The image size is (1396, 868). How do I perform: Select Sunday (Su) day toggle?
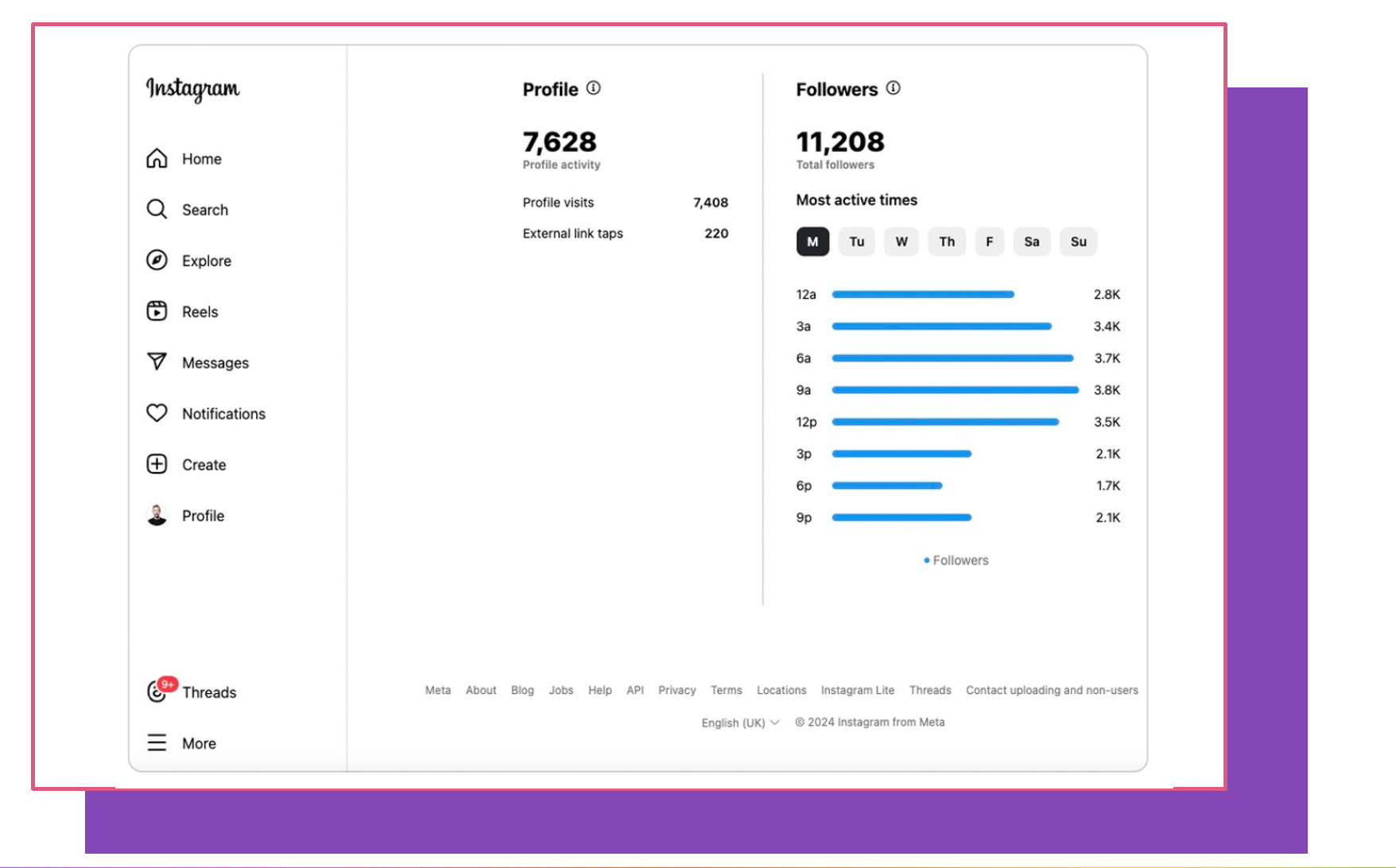click(1078, 242)
